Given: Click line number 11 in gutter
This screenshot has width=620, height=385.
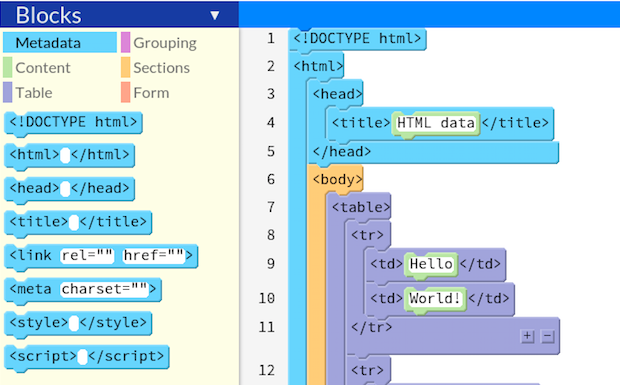Looking at the screenshot, I should [x=267, y=327].
